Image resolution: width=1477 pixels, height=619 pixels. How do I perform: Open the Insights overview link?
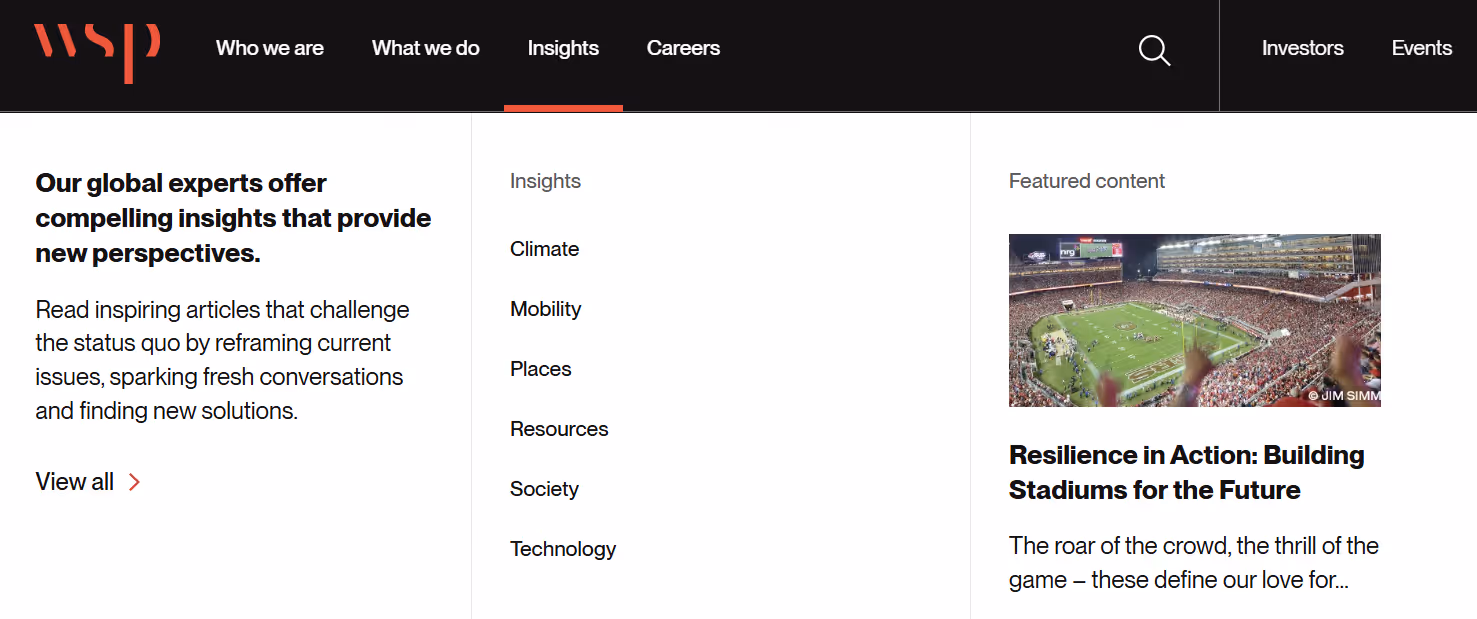[545, 180]
